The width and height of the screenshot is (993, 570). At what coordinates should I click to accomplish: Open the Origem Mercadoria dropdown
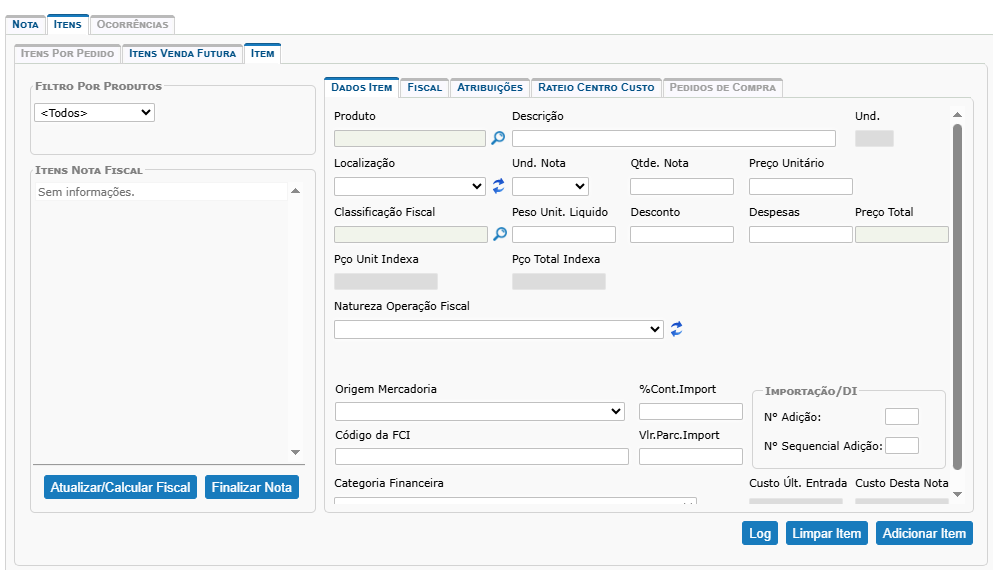click(479, 411)
